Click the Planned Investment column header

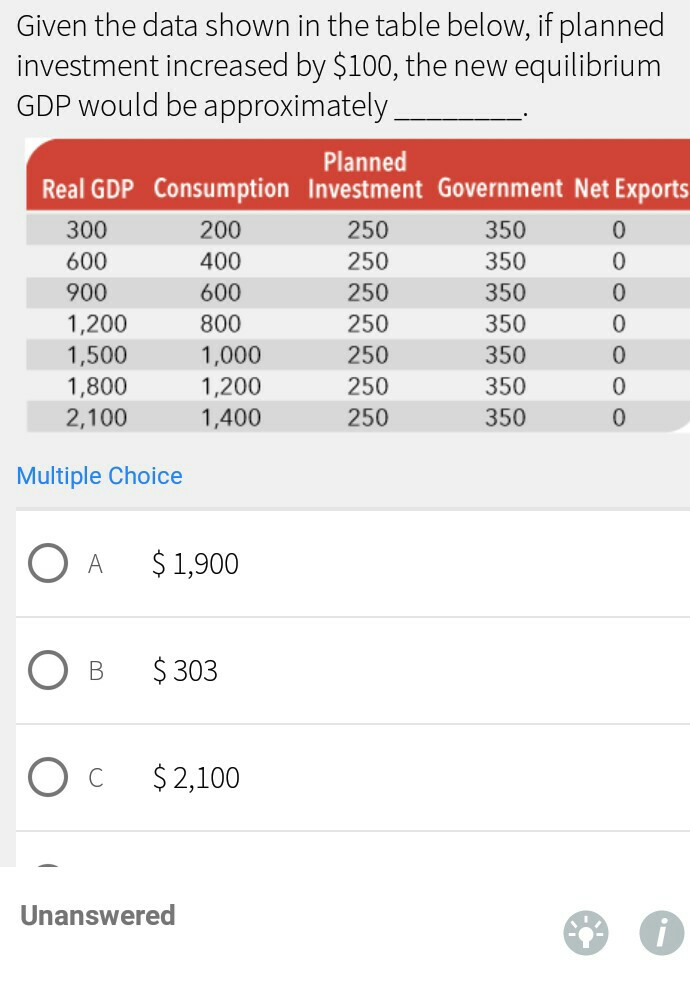point(365,175)
